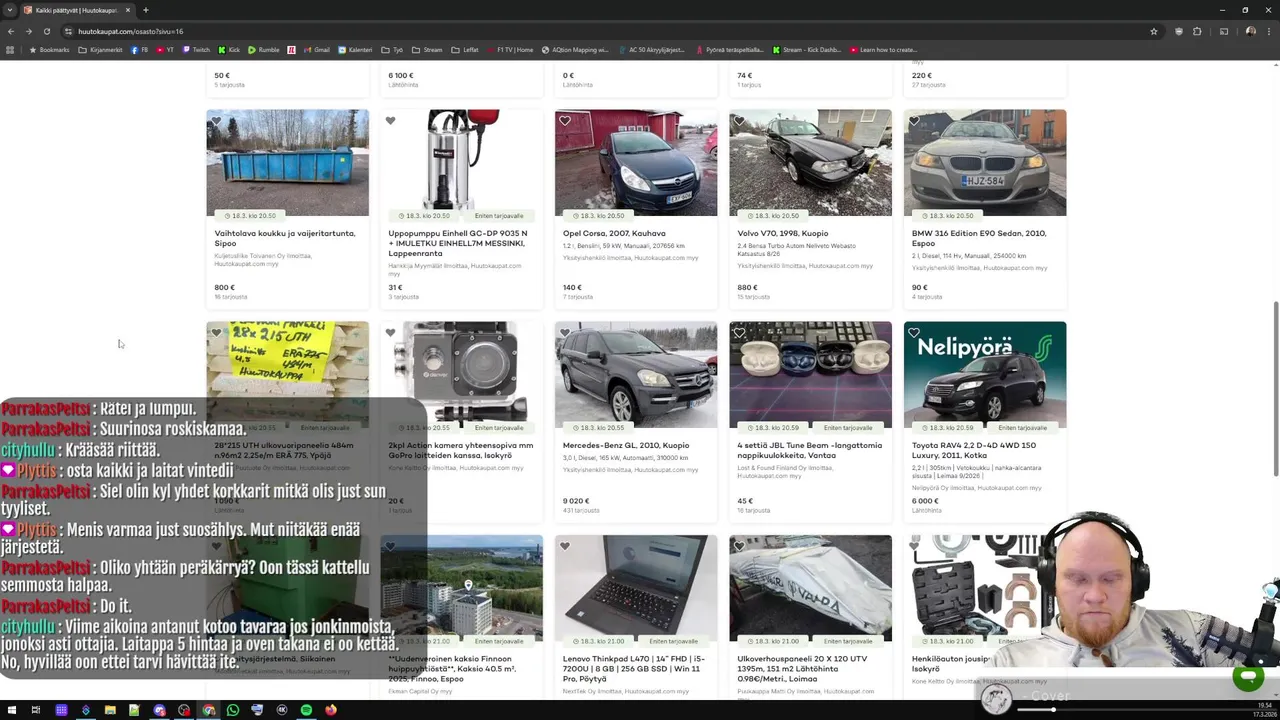Open Spotify from the taskbar
The height and width of the screenshot is (720, 1280).
point(306,710)
